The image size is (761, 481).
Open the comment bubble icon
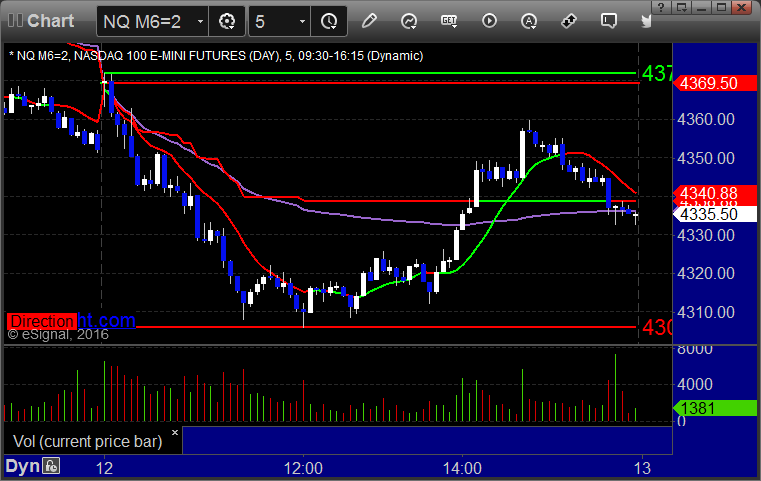pyautogui.click(x=609, y=21)
